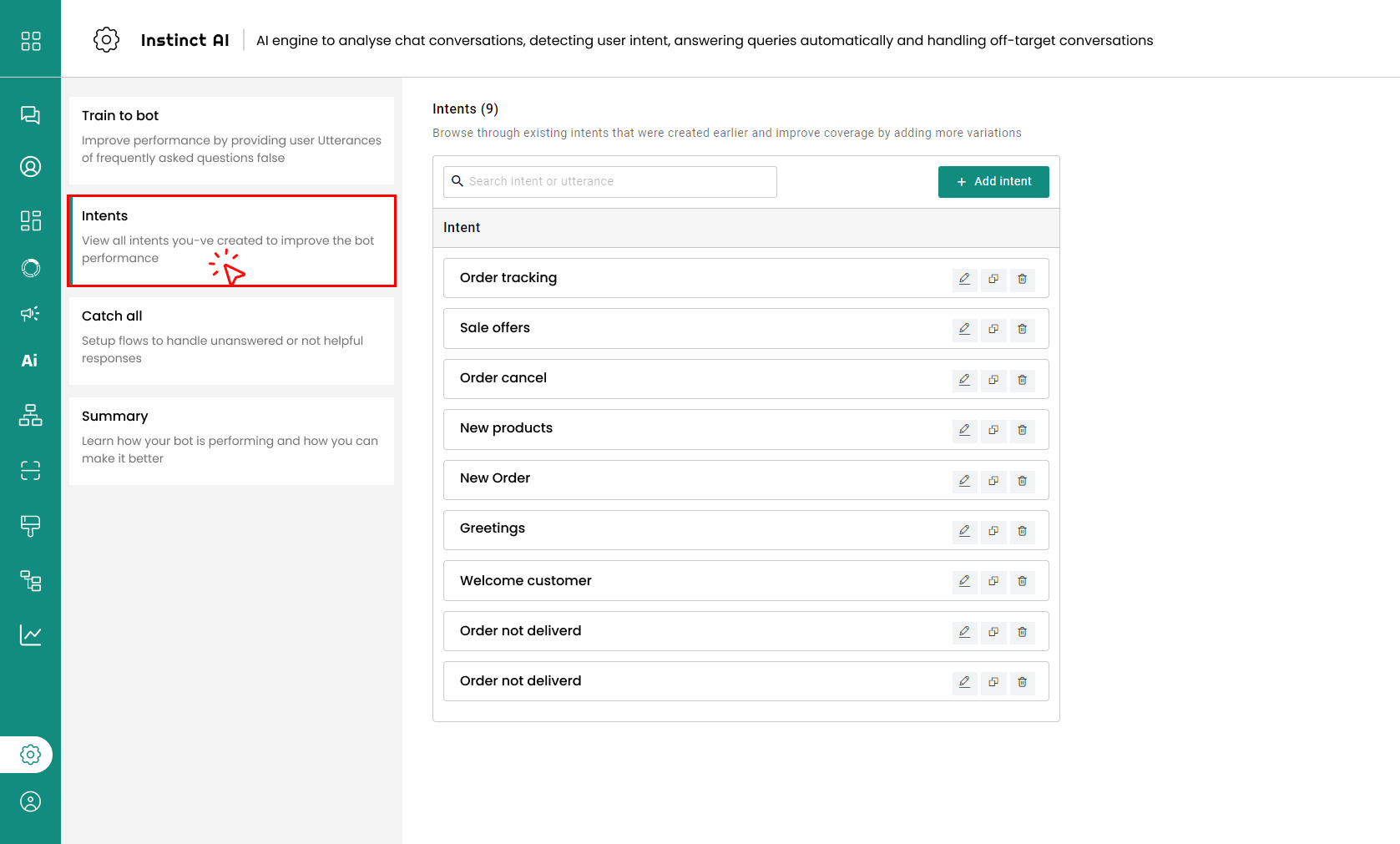Screen dimensions: 1400x844
Task: Click the dashboard grid icon at top
Action: click(30, 41)
